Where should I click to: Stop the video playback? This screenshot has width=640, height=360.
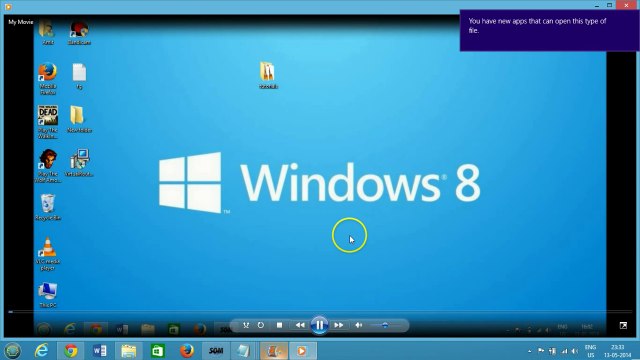click(x=280, y=325)
